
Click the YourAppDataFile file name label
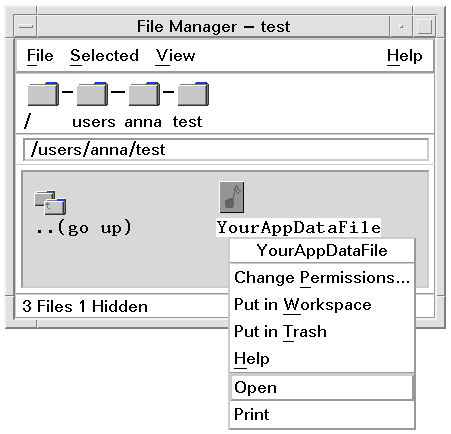click(x=299, y=228)
